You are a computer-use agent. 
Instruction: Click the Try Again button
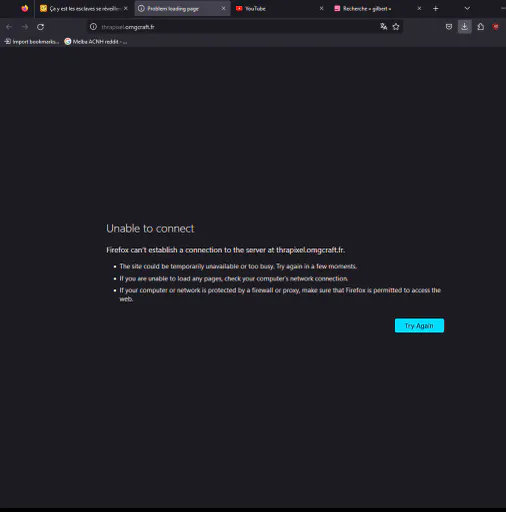(x=419, y=325)
